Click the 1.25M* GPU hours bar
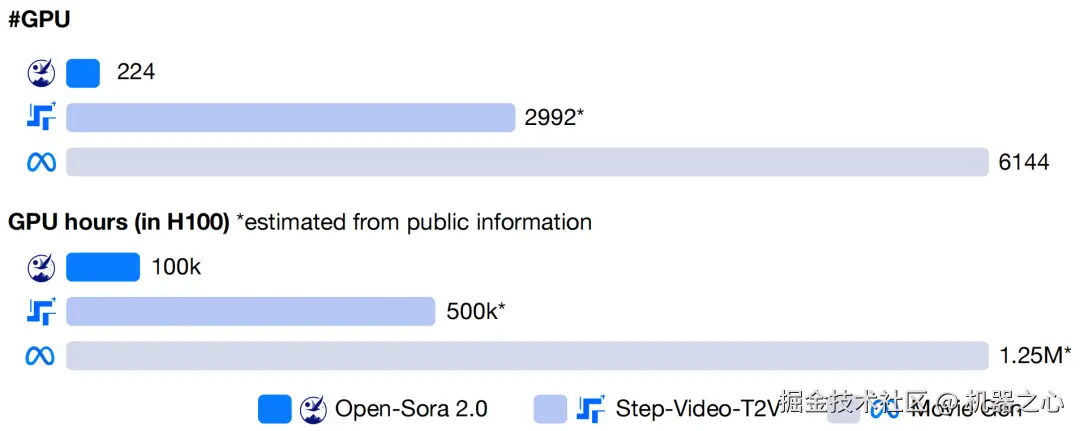The height and width of the screenshot is (431, 1080). [528, 355]
